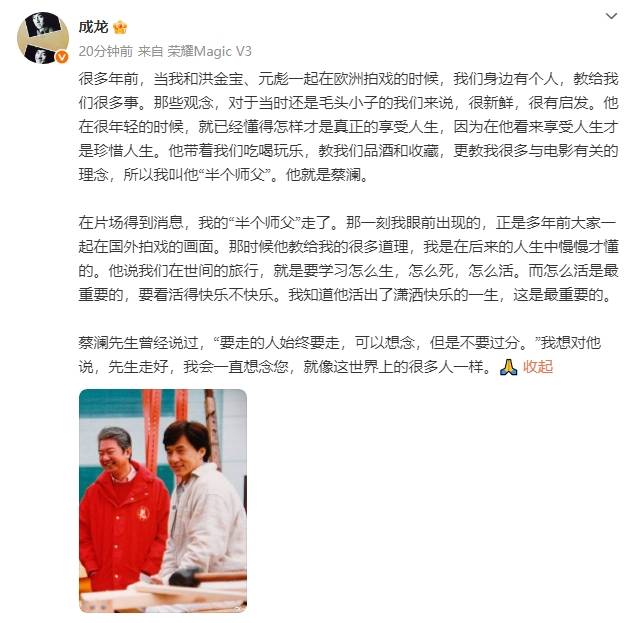Image resolution: width=632 pixels, height=623 pixels.
Task: Click the closing words 先生走好
Action: pos(138,367)
